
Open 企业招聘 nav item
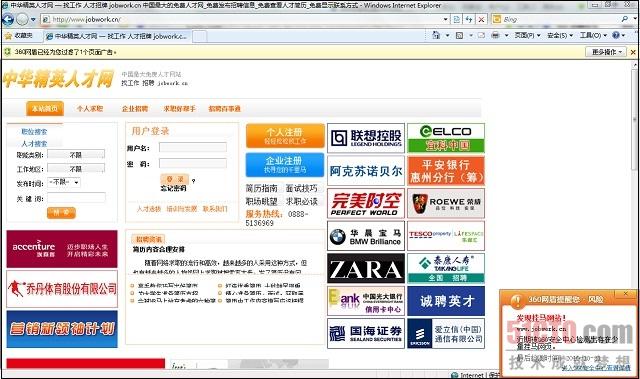coord(135,109)
